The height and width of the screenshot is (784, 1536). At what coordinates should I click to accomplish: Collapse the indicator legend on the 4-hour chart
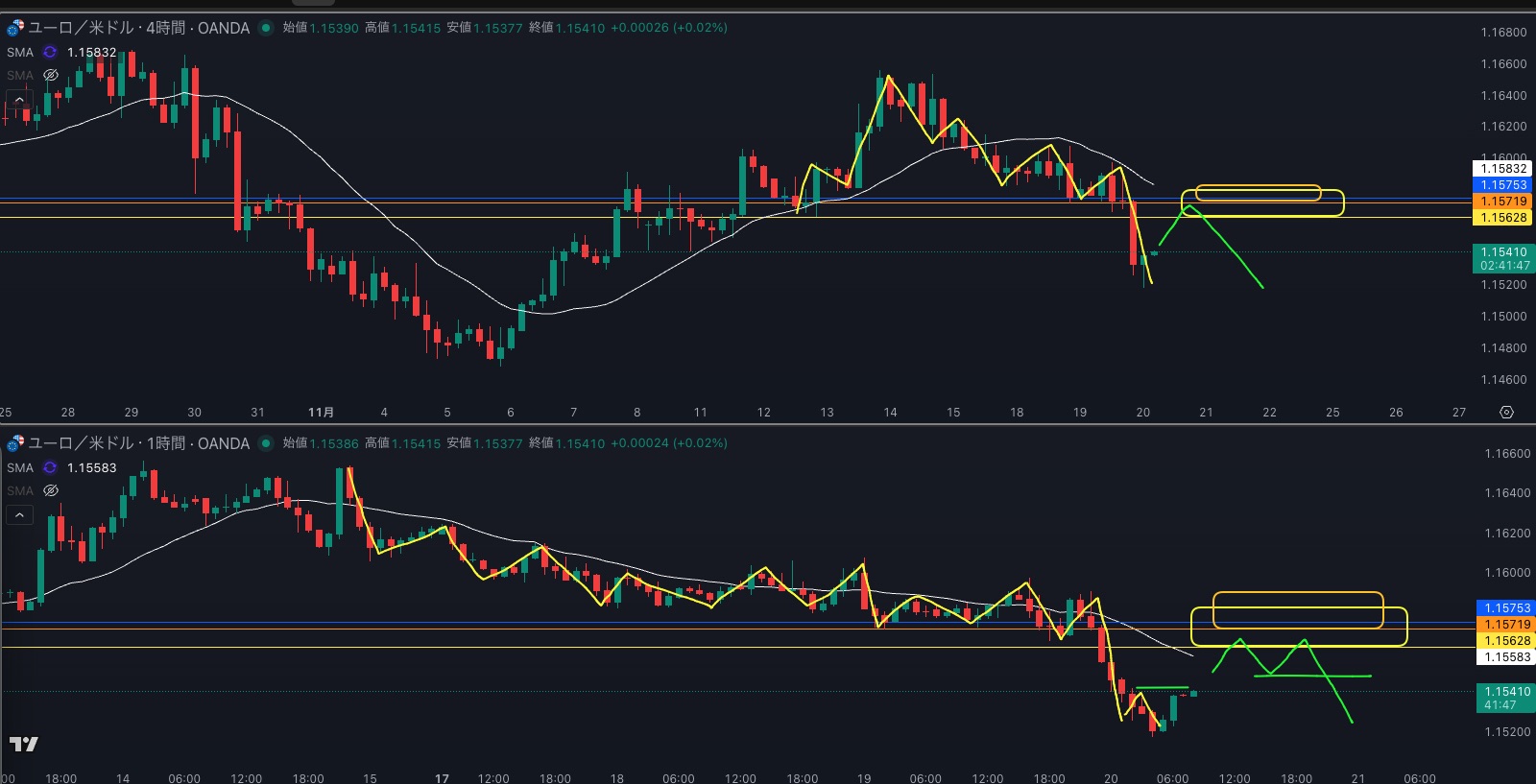click(x=19, y=99)
